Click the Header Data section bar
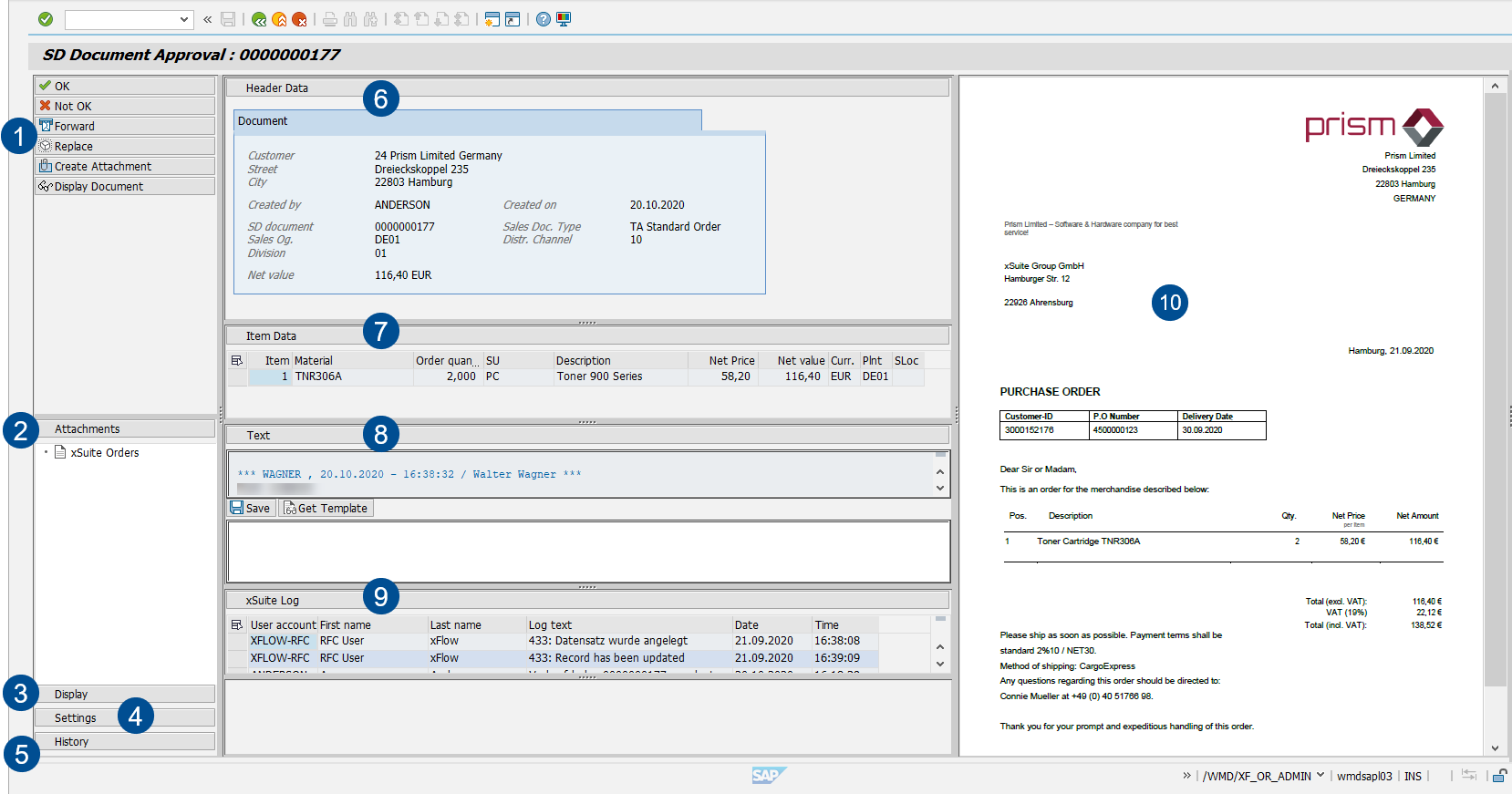This screenshot has height=794, width=1512. click(587, 88)
